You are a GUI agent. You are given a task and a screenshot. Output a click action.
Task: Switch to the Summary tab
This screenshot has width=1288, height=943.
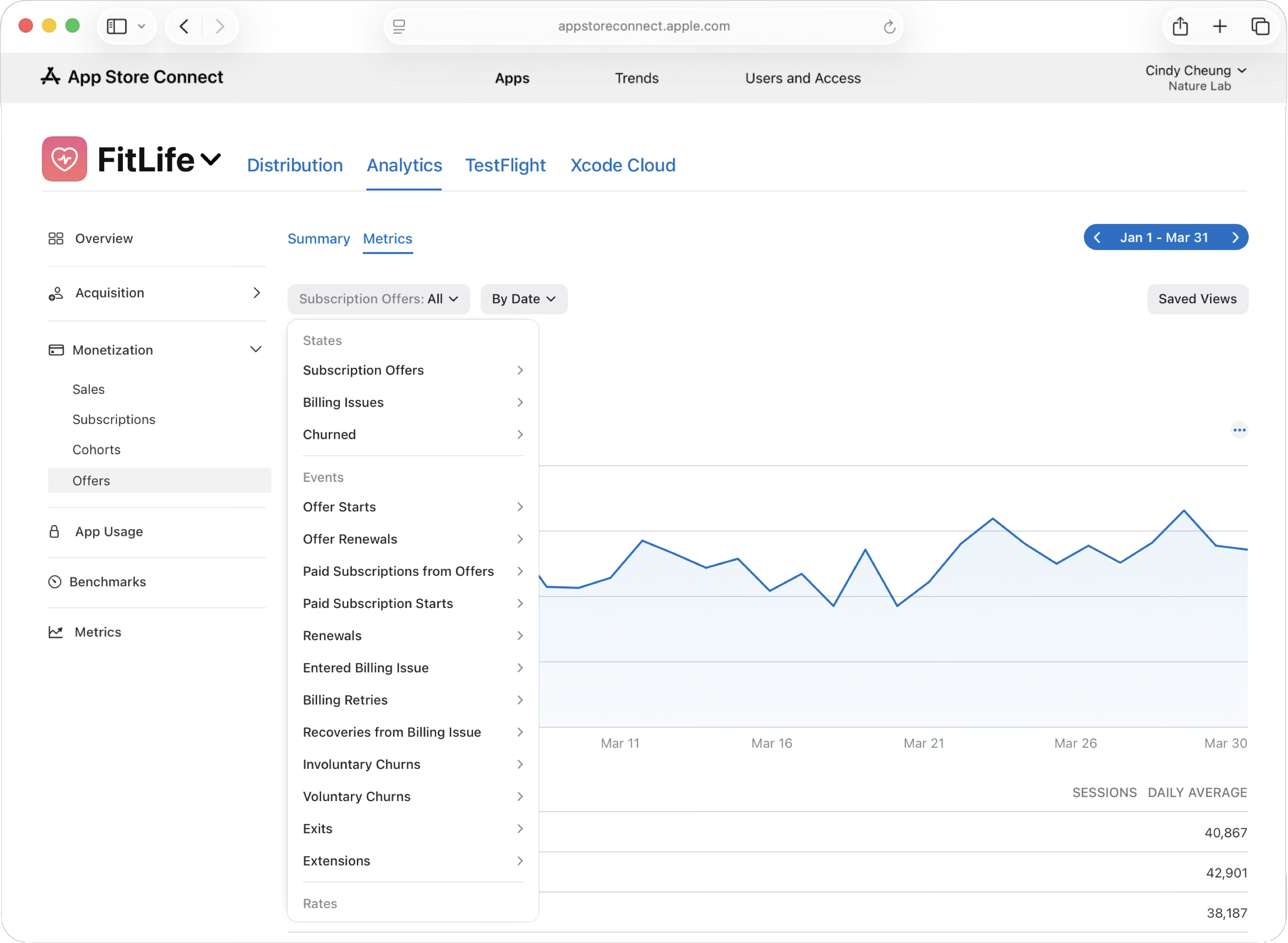318,238
